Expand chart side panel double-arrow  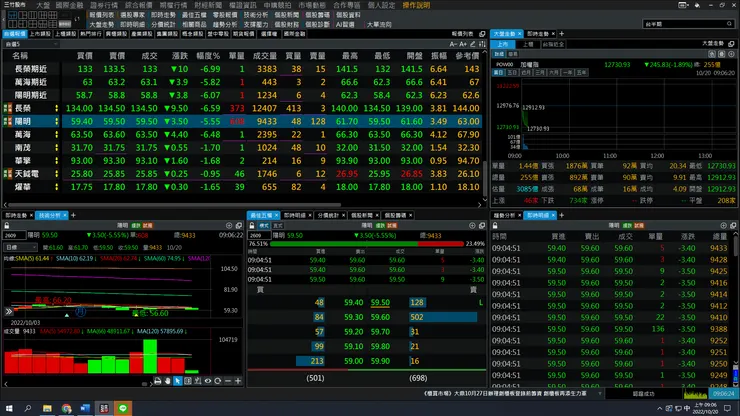(8, 312)
